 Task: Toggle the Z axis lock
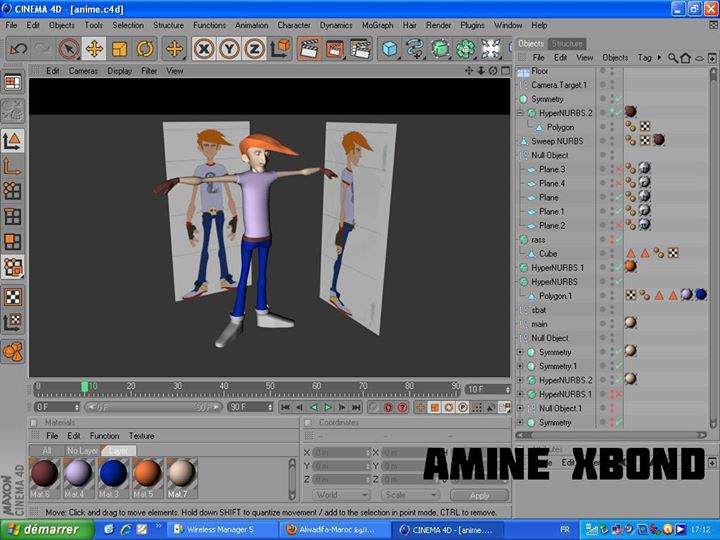(x=254, y=48)
